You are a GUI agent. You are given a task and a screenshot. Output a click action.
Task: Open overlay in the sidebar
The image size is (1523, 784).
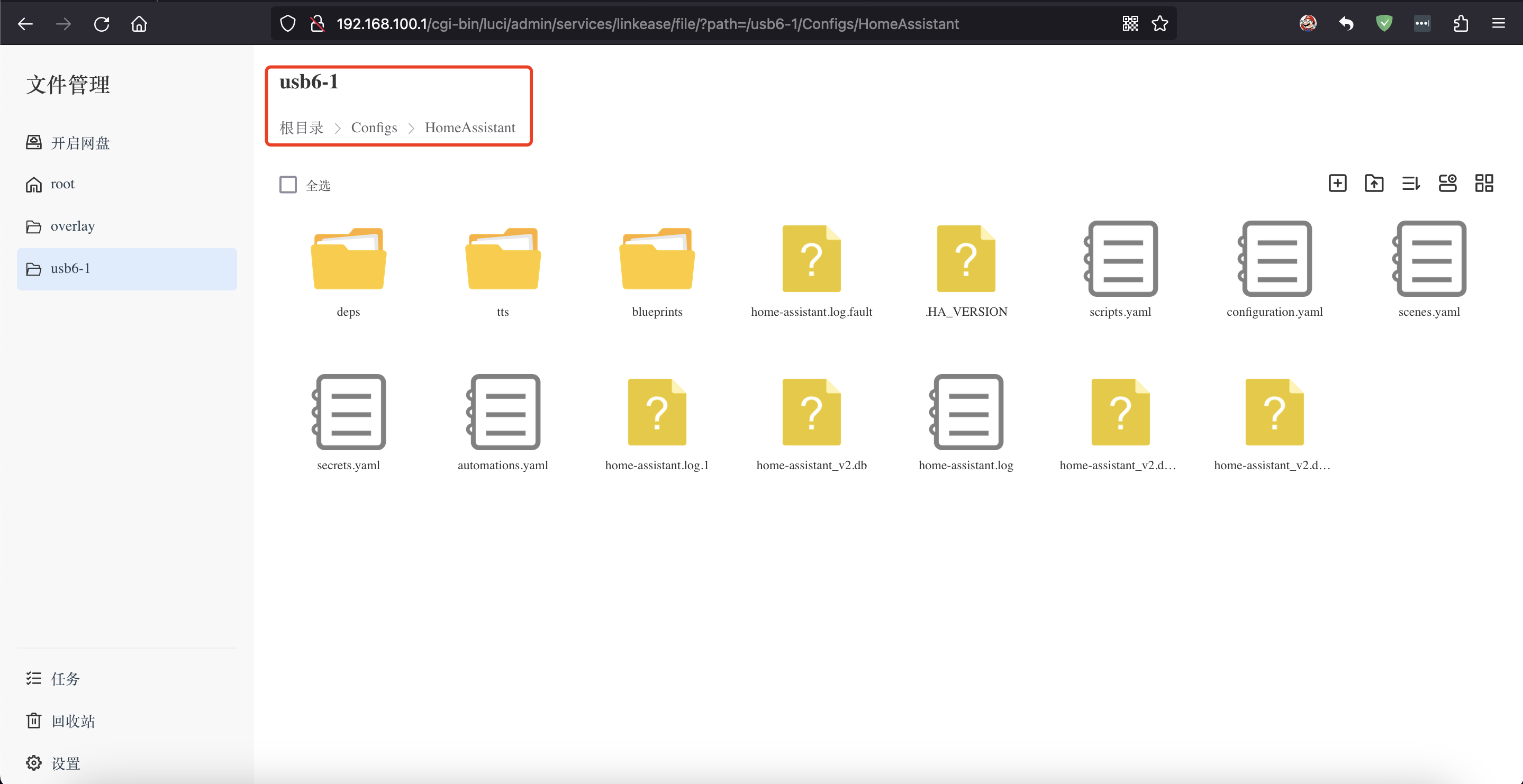click(x=126, y=226)
